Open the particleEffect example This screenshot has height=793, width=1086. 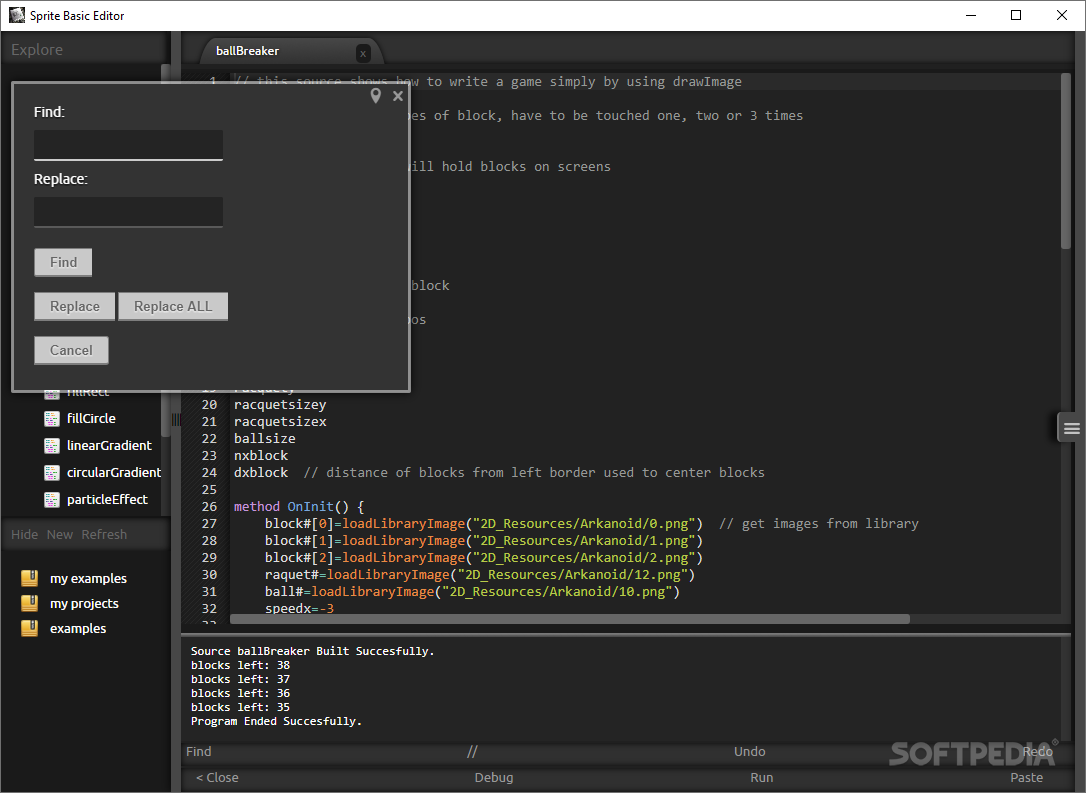[107, 499]
